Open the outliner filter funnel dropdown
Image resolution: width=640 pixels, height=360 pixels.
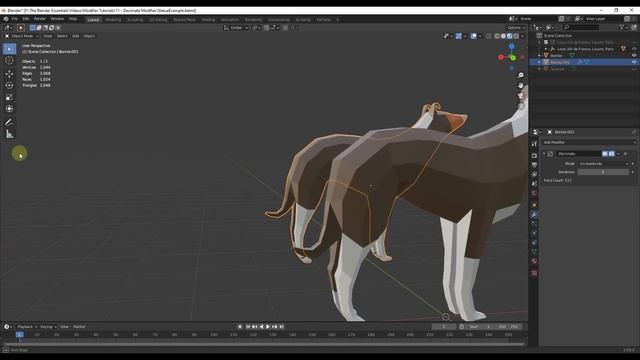click(x=623, y=27)
